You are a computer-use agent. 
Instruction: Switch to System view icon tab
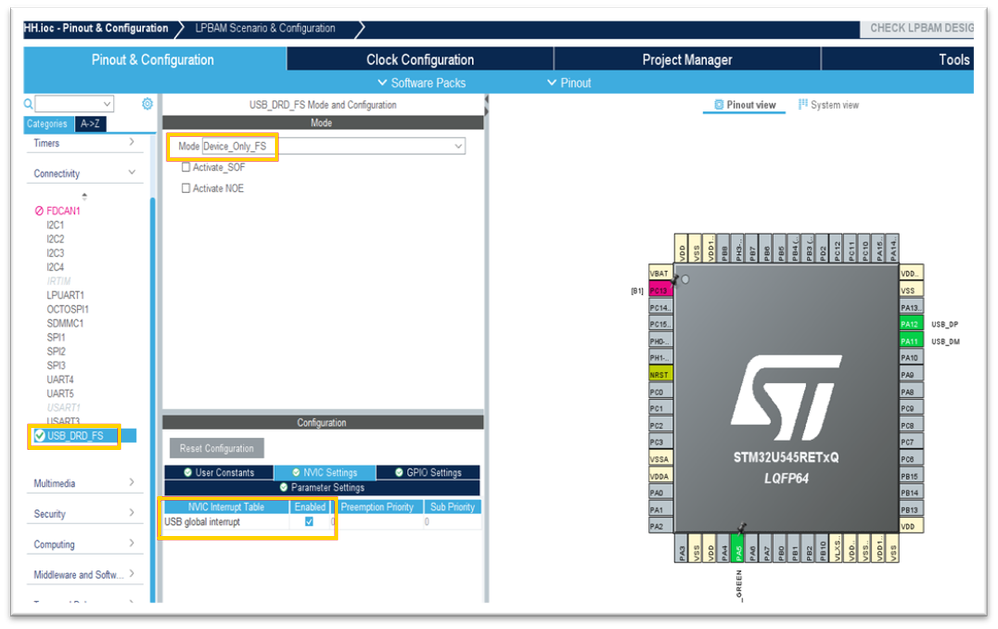click(x=828, y=104)
